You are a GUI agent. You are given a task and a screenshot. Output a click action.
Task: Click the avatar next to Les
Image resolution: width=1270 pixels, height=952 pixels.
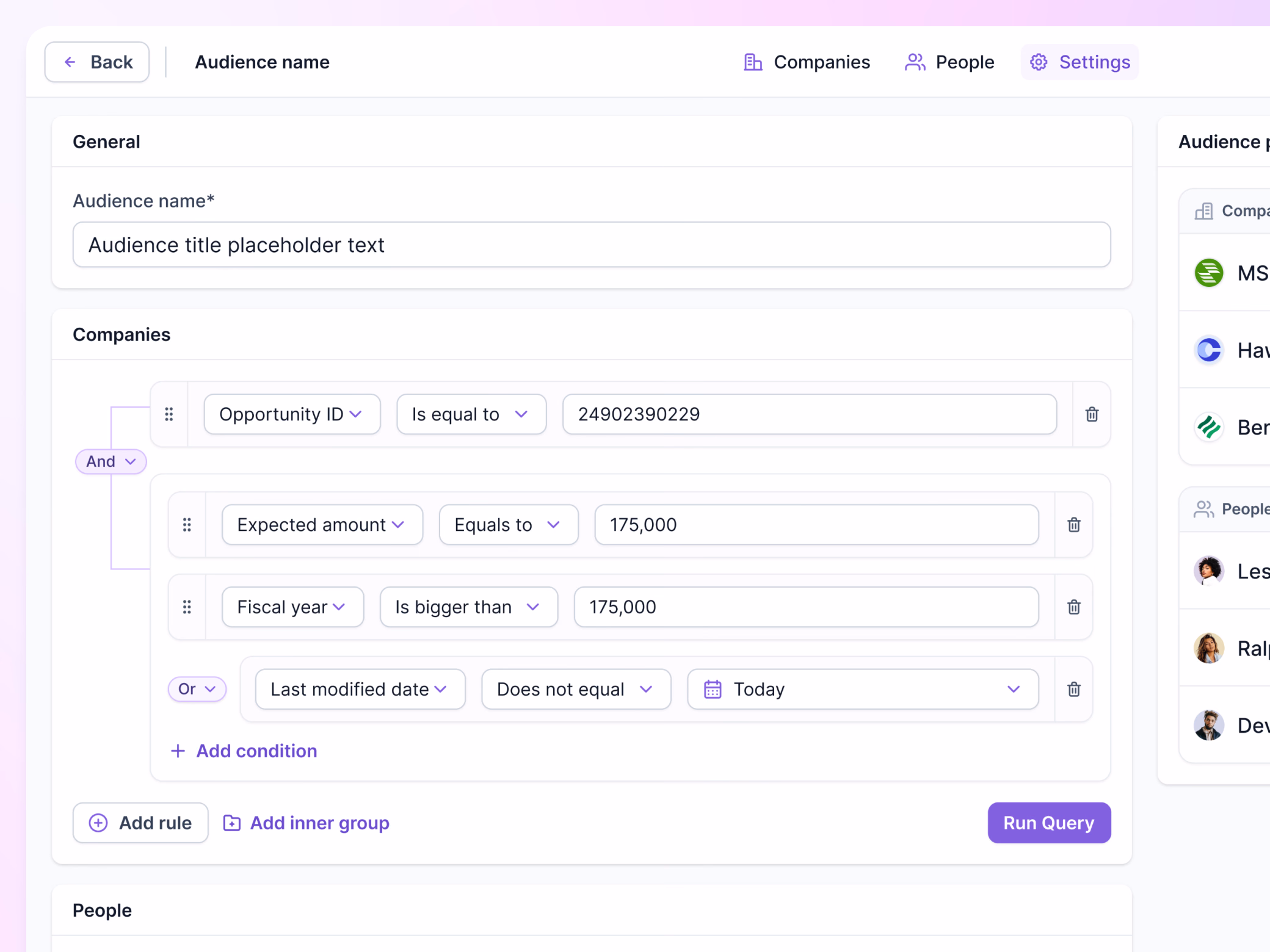pyautogui.click(x=1209, y=571)
